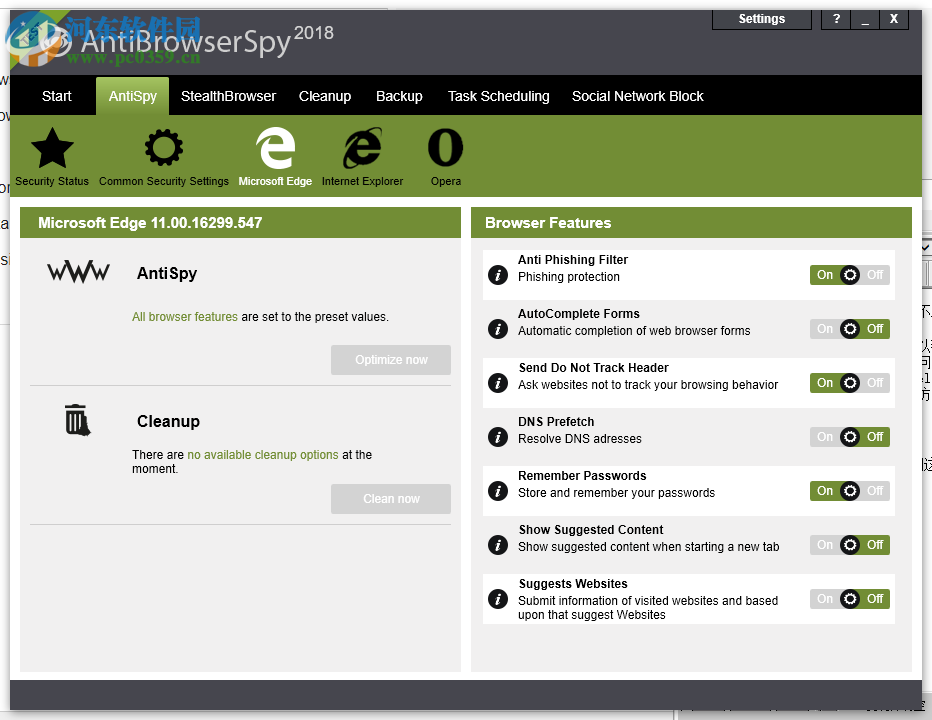Image resolution: width=932 pixels, height=720 pixels.
Task: Open help with the question mark button
Action: tap(836, 19)
